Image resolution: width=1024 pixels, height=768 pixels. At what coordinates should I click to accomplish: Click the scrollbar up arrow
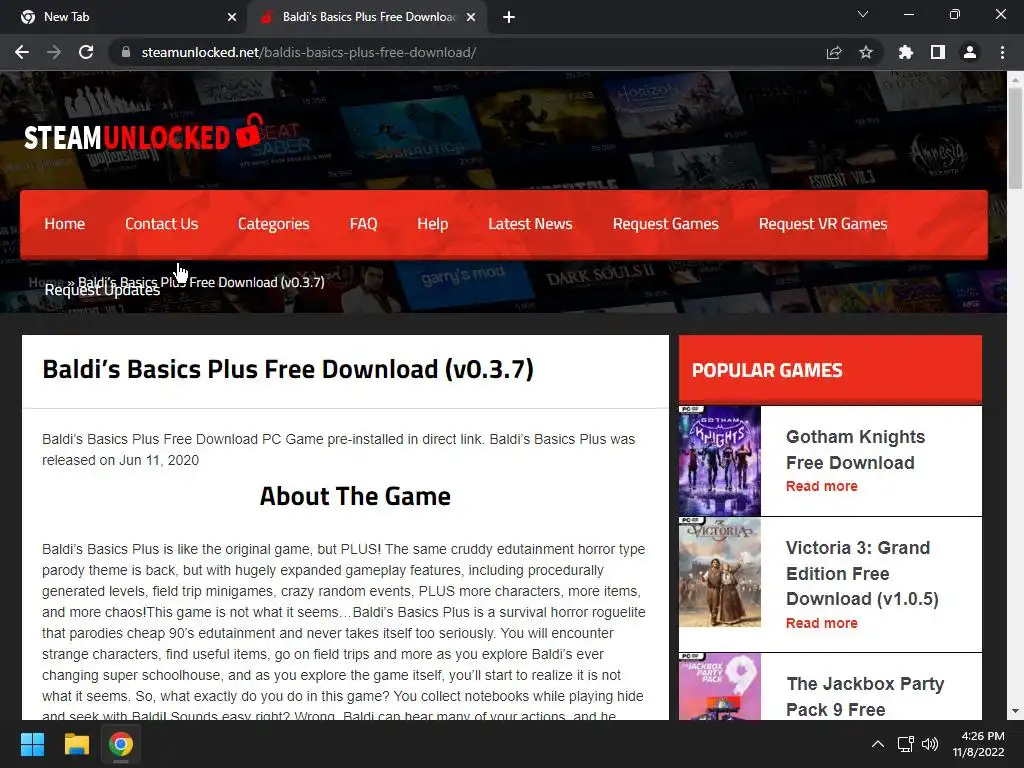(x=1015, y=79)
